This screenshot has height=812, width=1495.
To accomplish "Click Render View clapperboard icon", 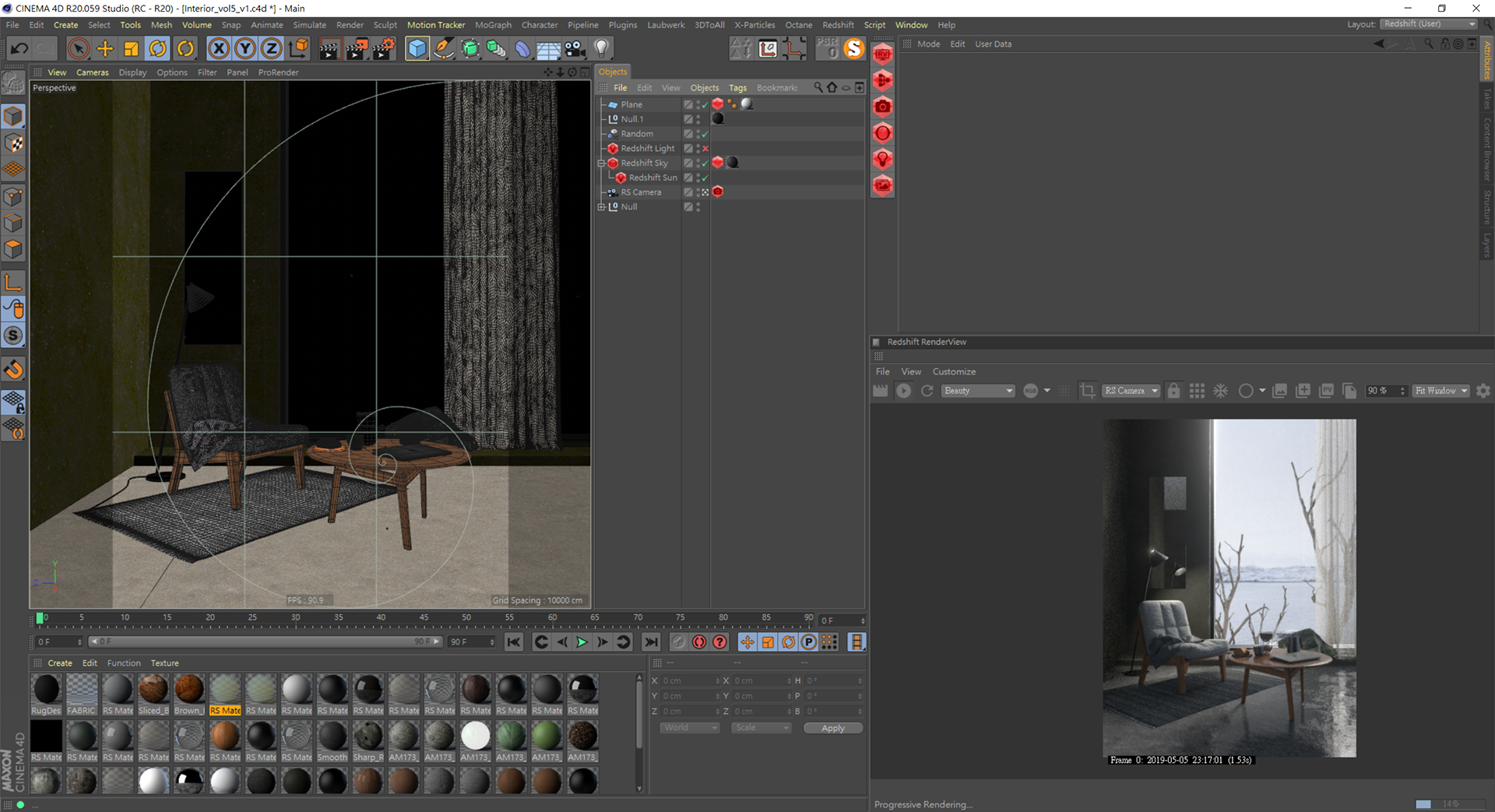I will [329, 48].
